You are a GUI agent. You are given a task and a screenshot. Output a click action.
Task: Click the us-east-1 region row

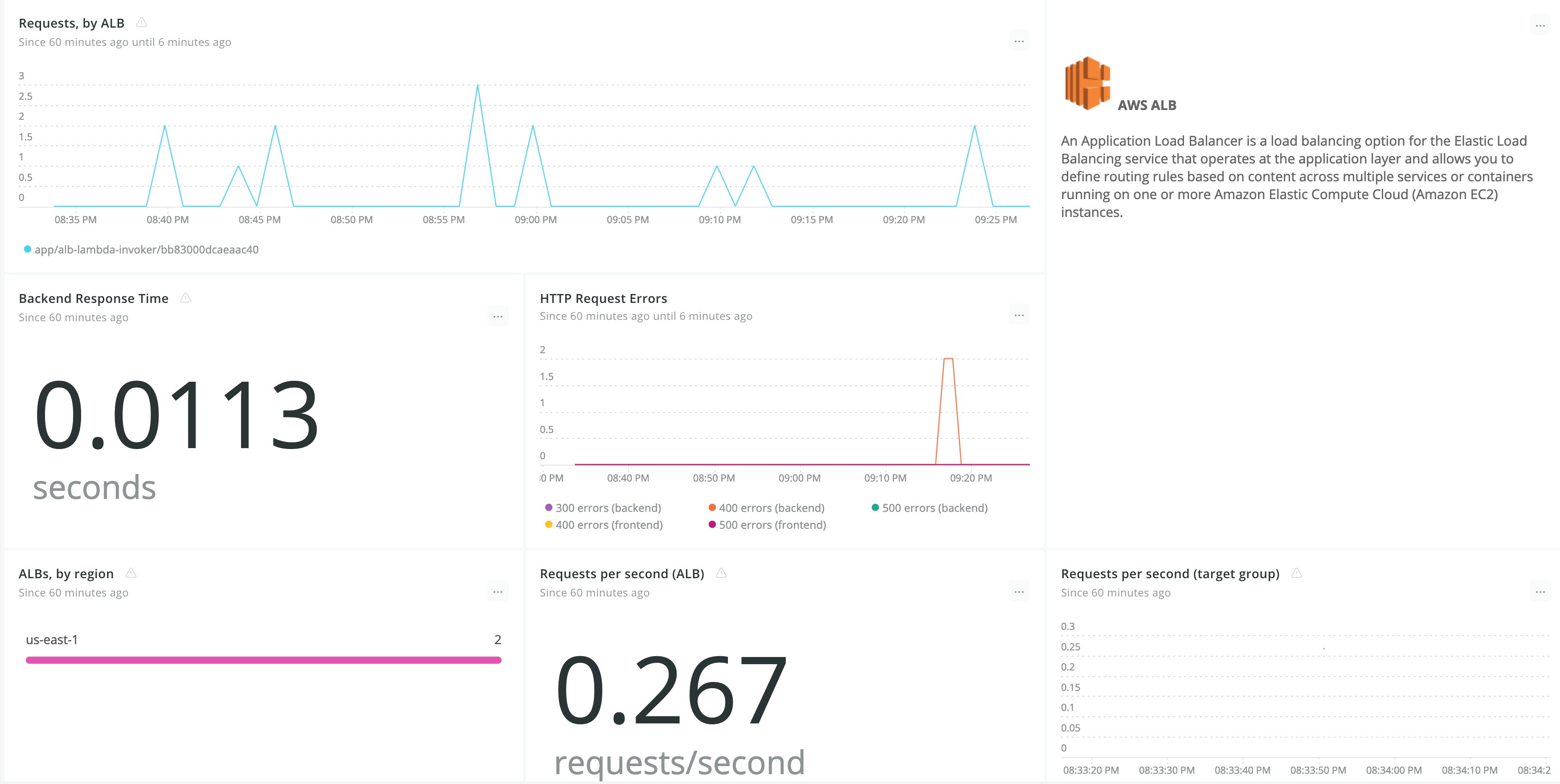pyautogui.click(x=263, y=640)
